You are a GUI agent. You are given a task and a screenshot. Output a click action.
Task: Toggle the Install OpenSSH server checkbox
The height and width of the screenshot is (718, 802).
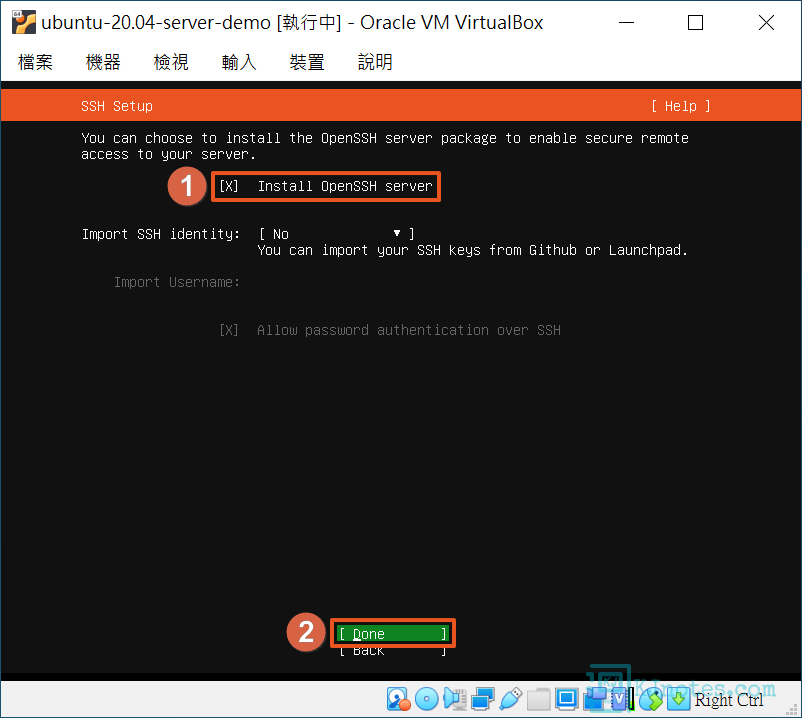point(229,186)
